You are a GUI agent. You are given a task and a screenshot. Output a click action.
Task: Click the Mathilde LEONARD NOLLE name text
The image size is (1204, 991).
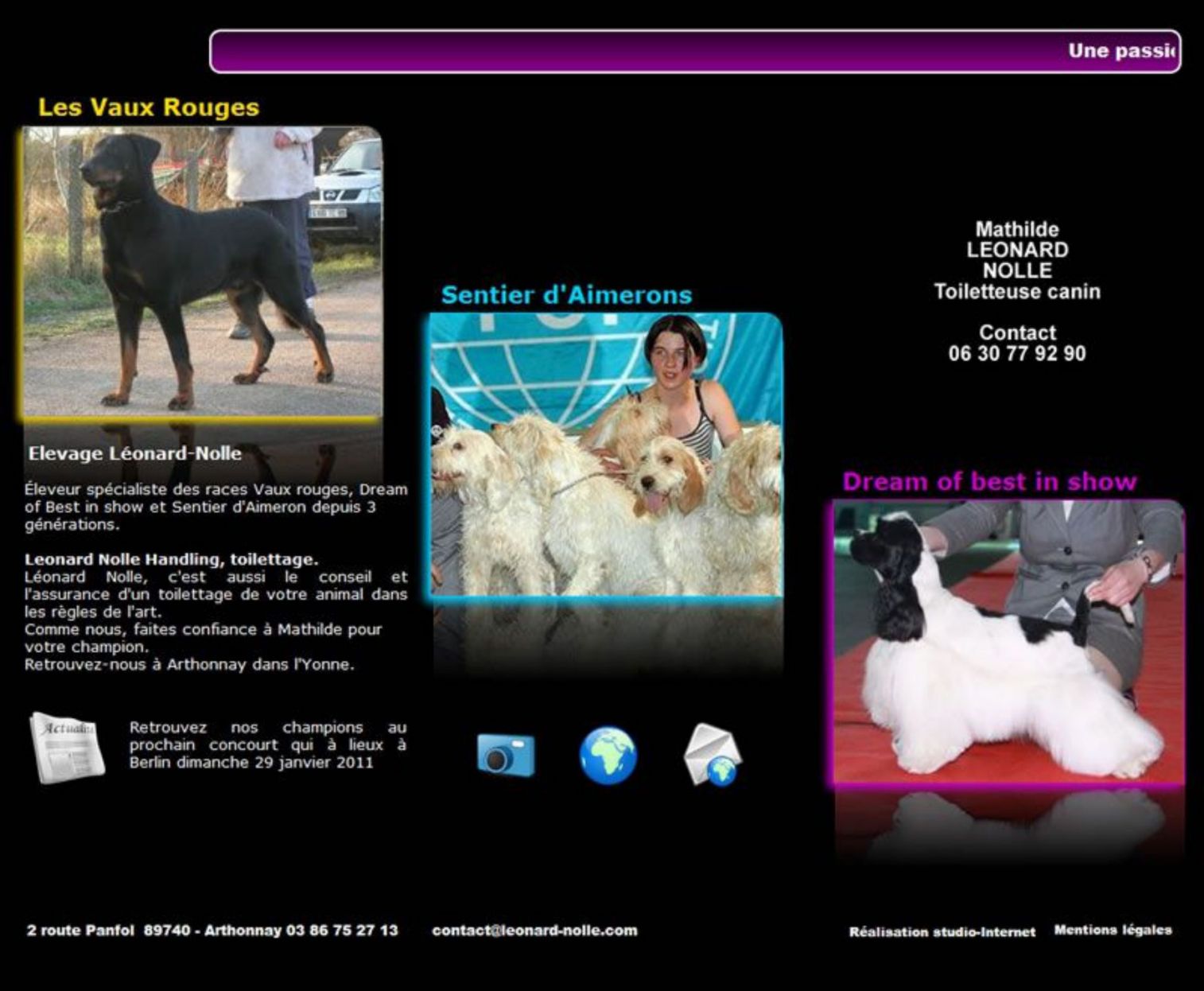[1017, 250]
